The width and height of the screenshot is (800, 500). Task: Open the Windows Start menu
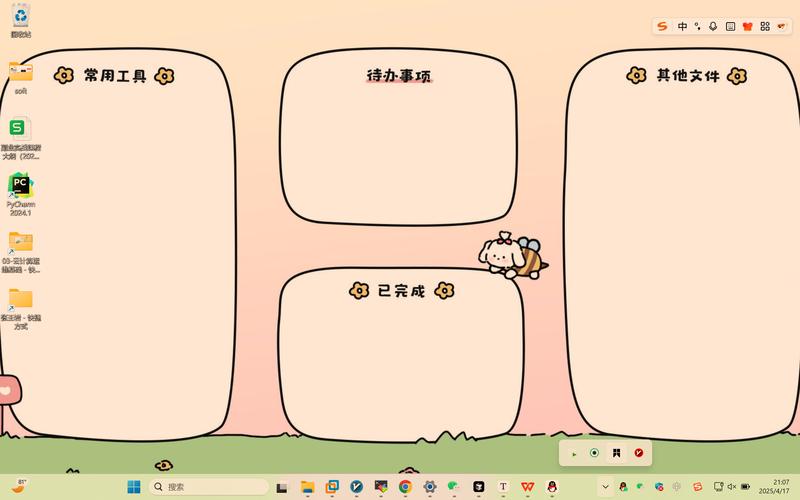click(x=134, y=487)
